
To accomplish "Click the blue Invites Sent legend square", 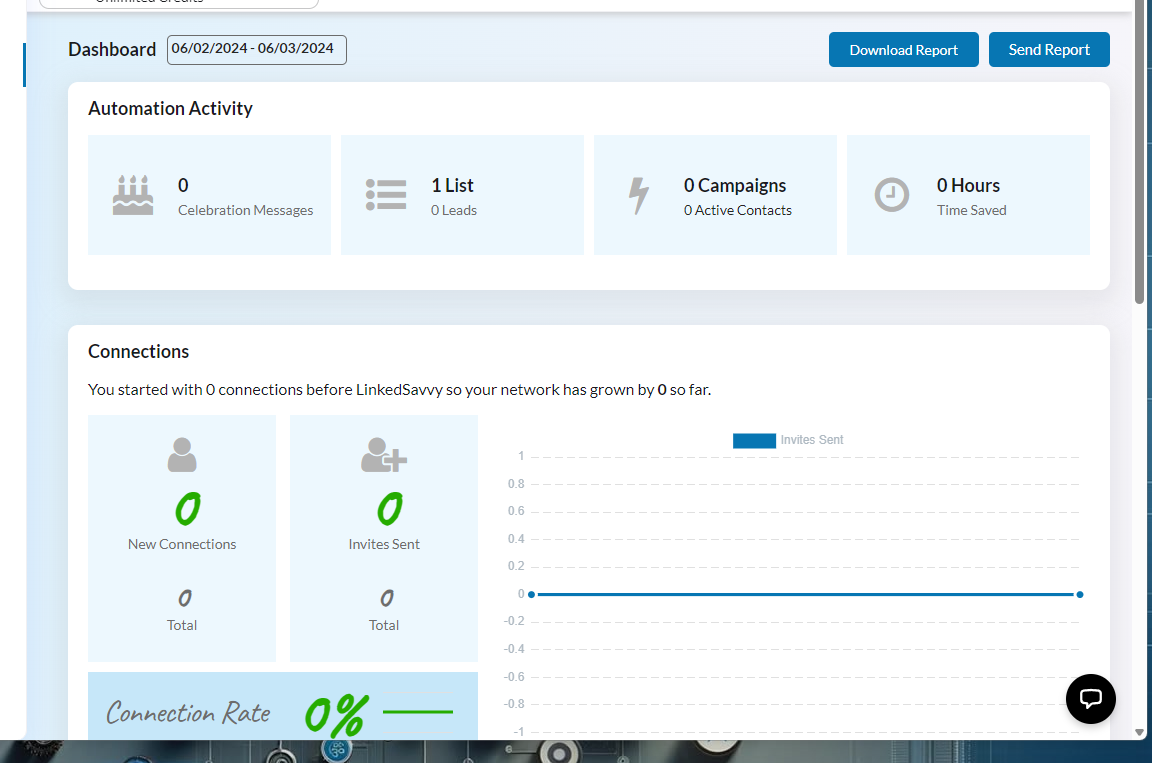I will pos(754,440).
